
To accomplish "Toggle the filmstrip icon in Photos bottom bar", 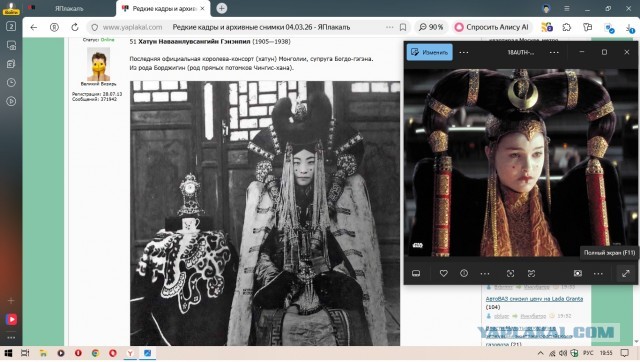I will pyautogui.click(x=416, y=273).
